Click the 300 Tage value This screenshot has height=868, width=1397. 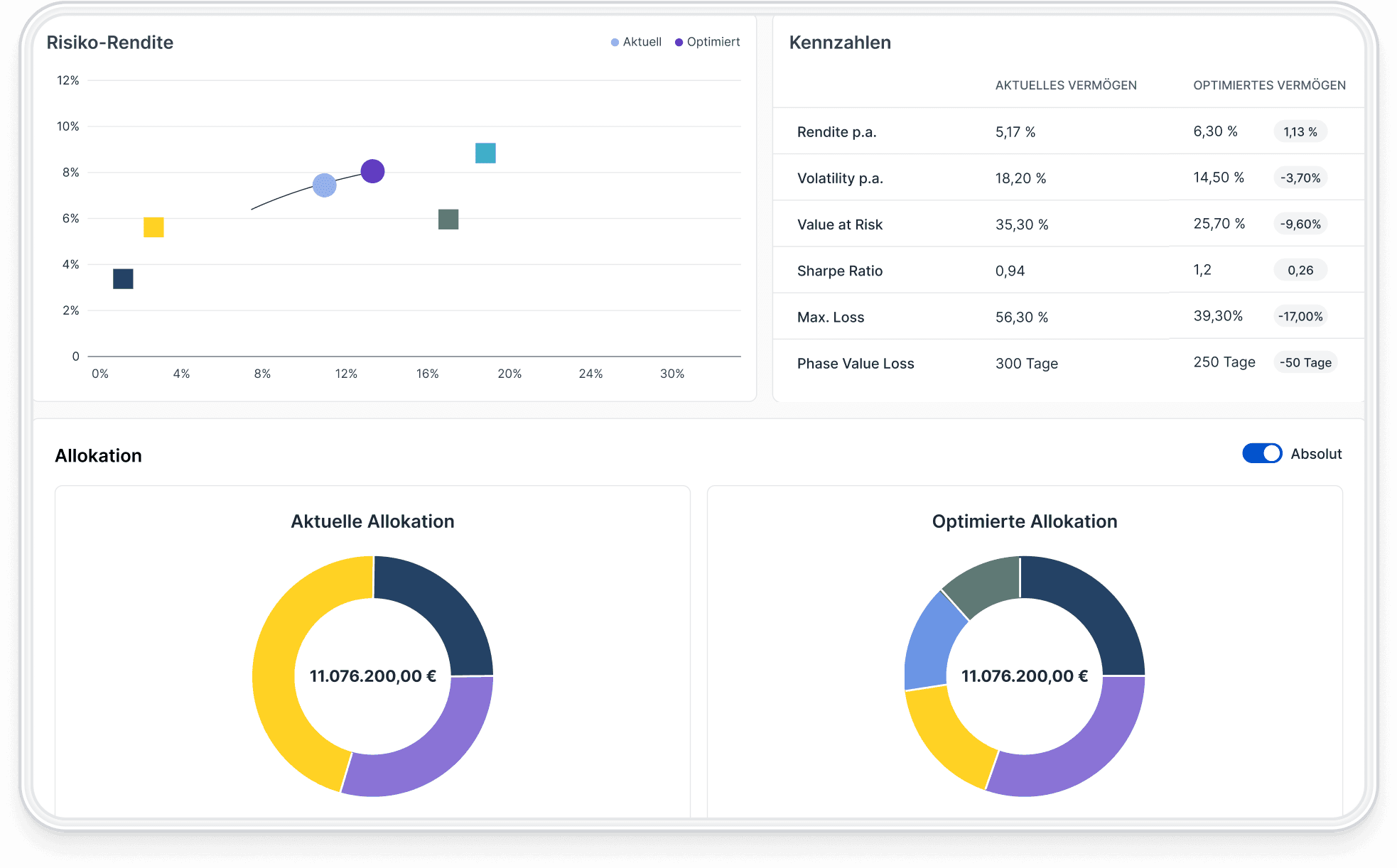pos(1026,364)
